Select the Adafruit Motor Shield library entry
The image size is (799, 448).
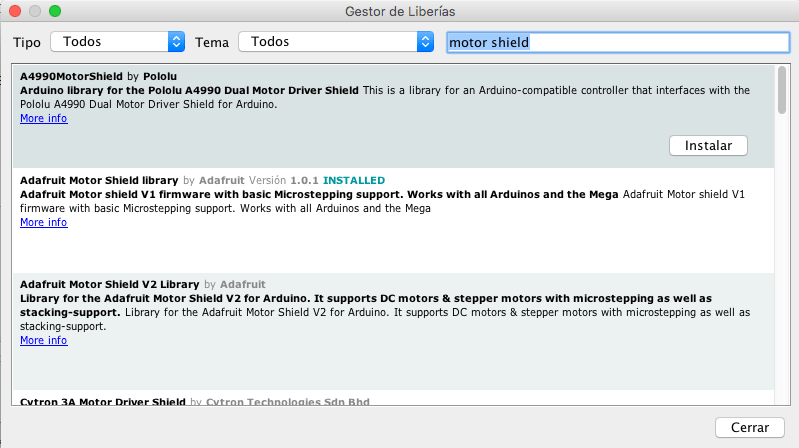pos(393,221)
